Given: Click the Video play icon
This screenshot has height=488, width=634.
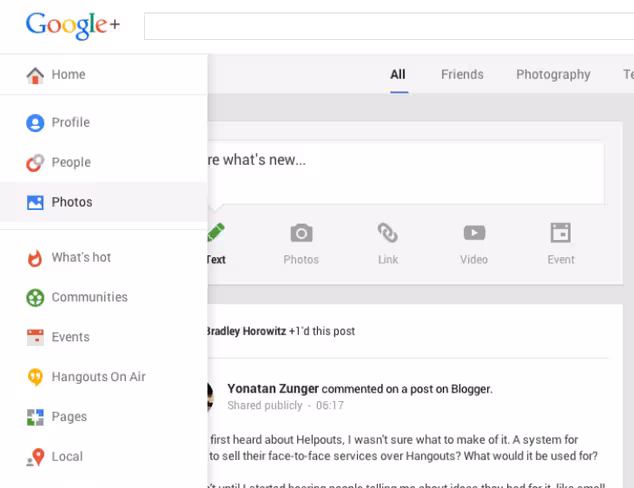Looking at the screenshot, I should pos(474,233).
